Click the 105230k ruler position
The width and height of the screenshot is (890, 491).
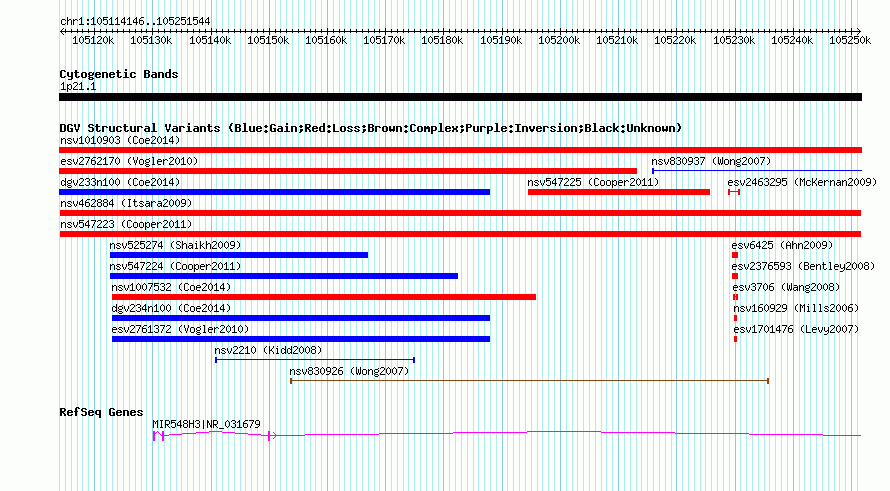click(734, 40)
